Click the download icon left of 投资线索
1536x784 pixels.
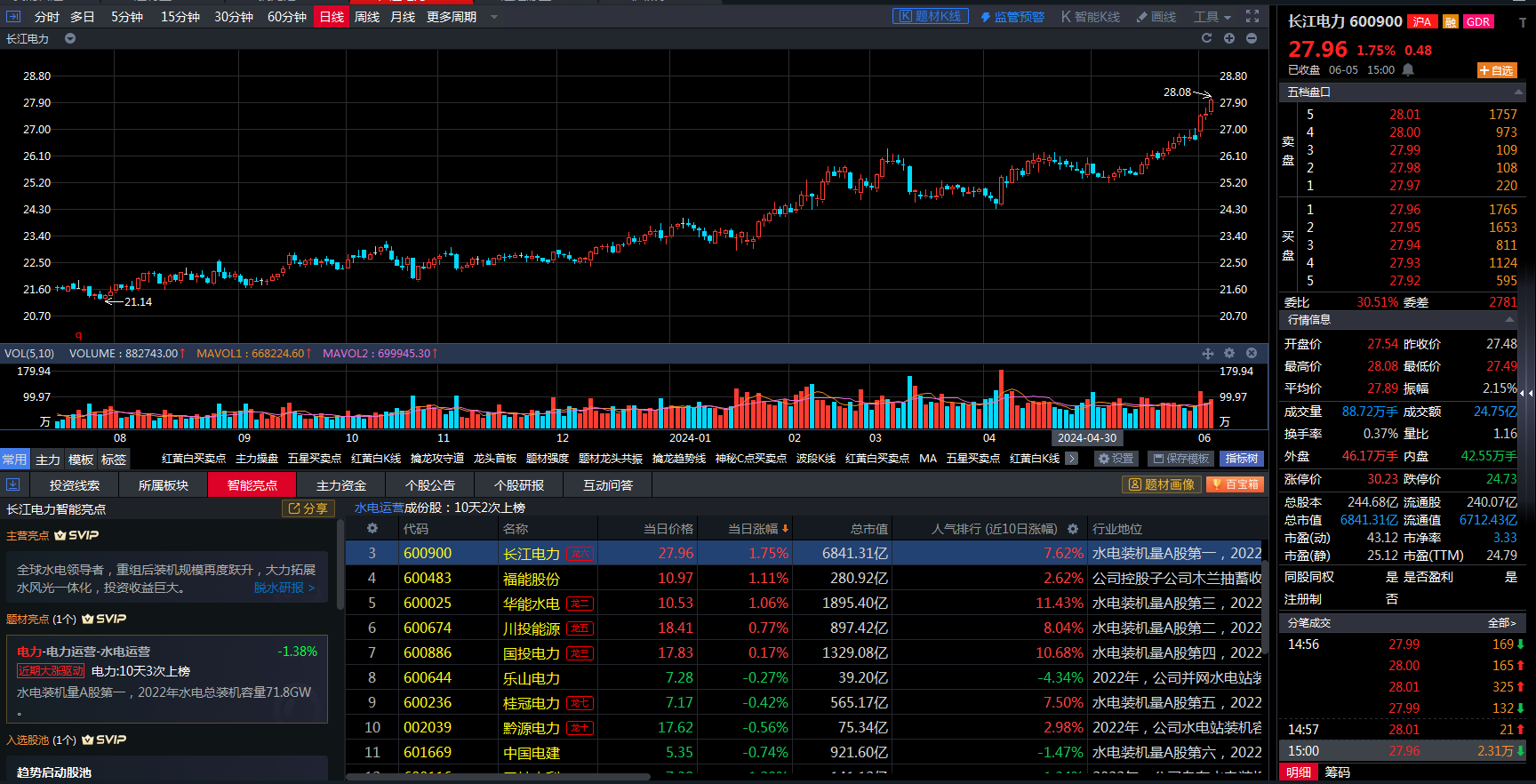click(x=13, y=484)
